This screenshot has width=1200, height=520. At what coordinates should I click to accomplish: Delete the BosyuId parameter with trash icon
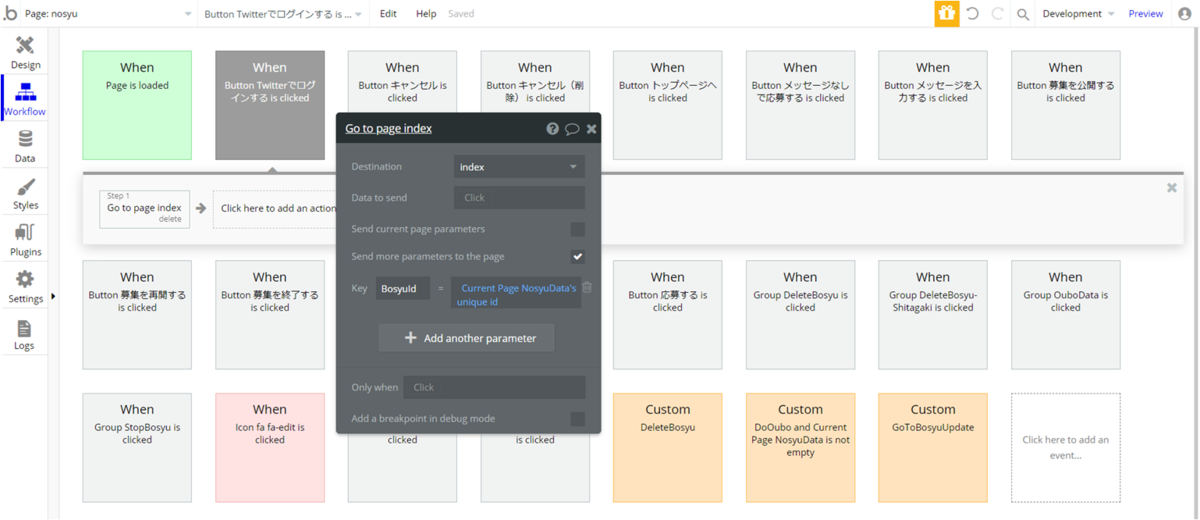pyautogui.click(x=588, y=288)
